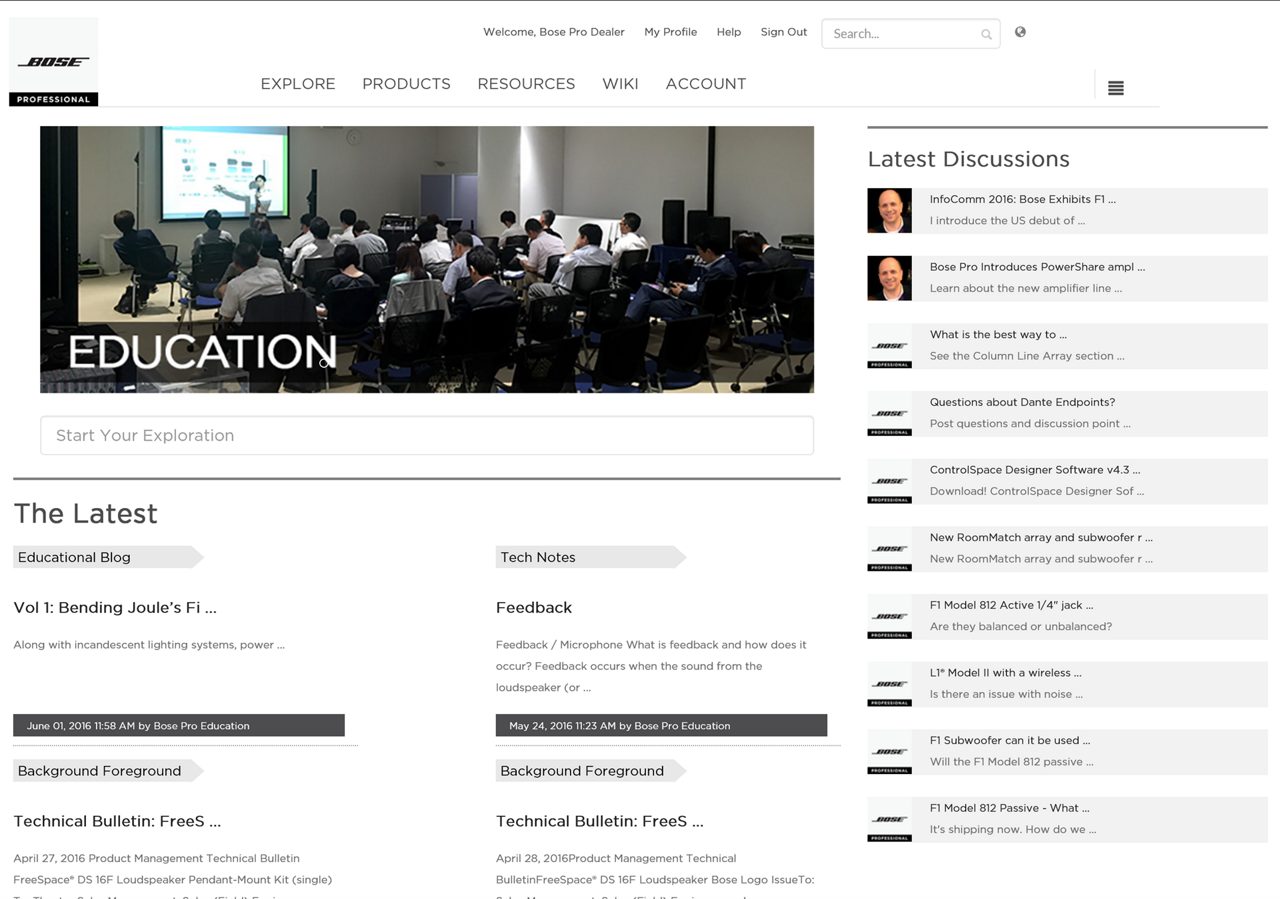
Task: Open the PRODUCTS menu
Action: tap(406, 84)
